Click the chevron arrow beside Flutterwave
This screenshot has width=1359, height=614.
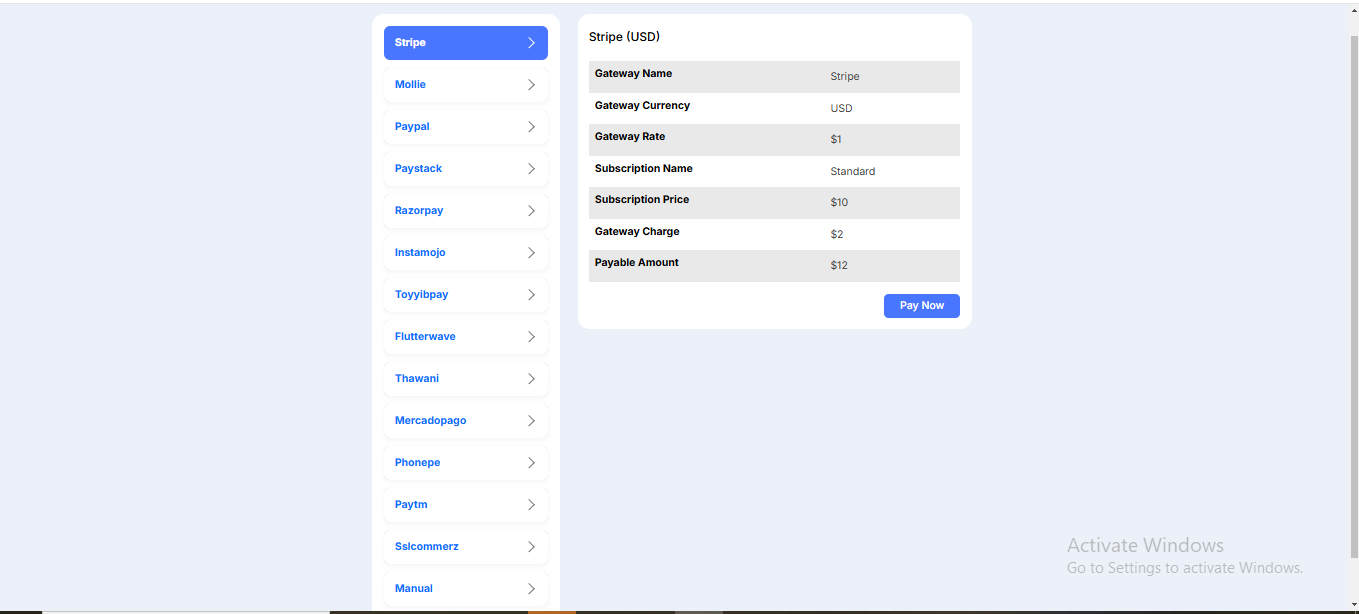pos(531,337)
